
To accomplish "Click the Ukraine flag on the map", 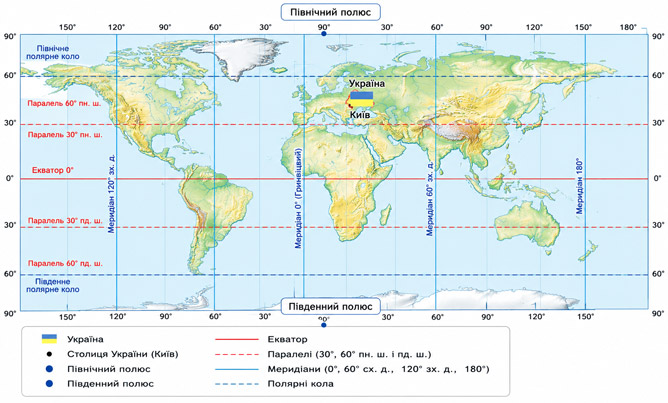I will click(361, 99).
